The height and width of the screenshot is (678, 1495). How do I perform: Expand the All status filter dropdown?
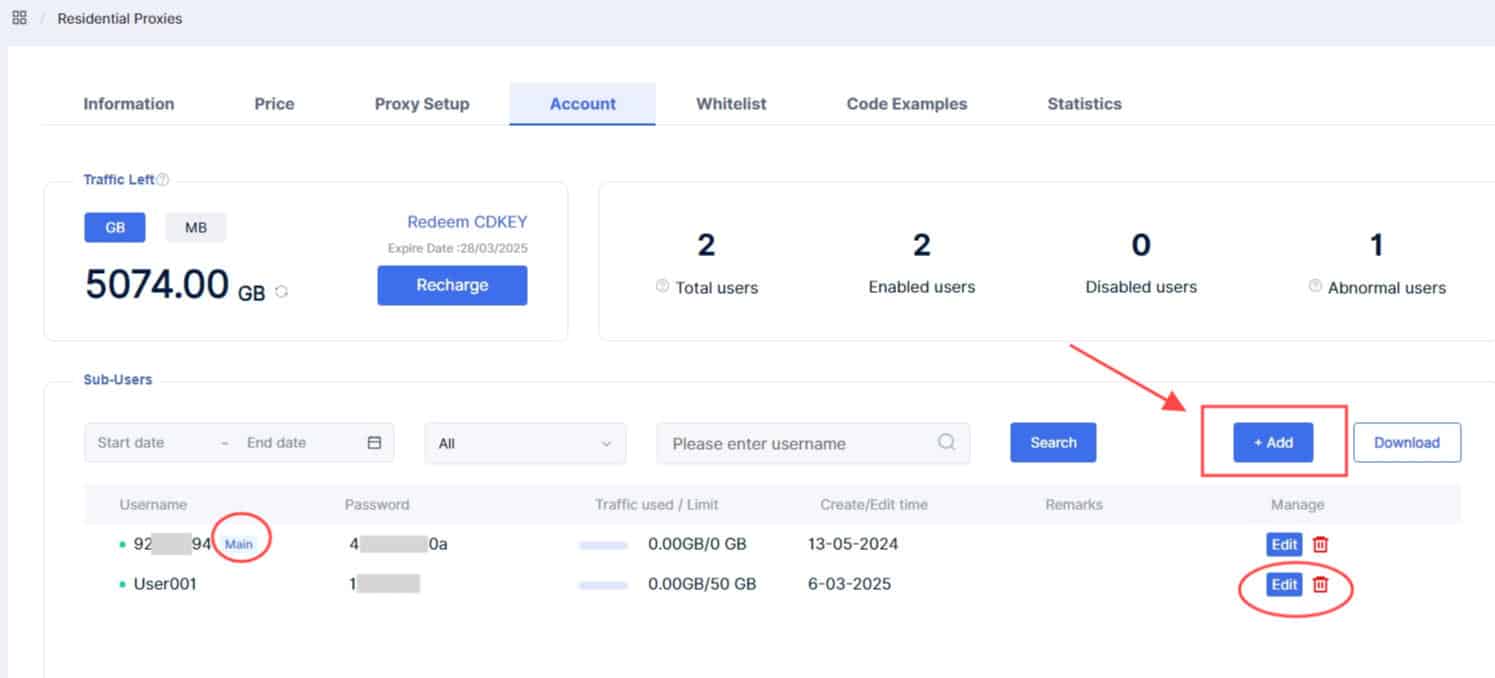526,443
